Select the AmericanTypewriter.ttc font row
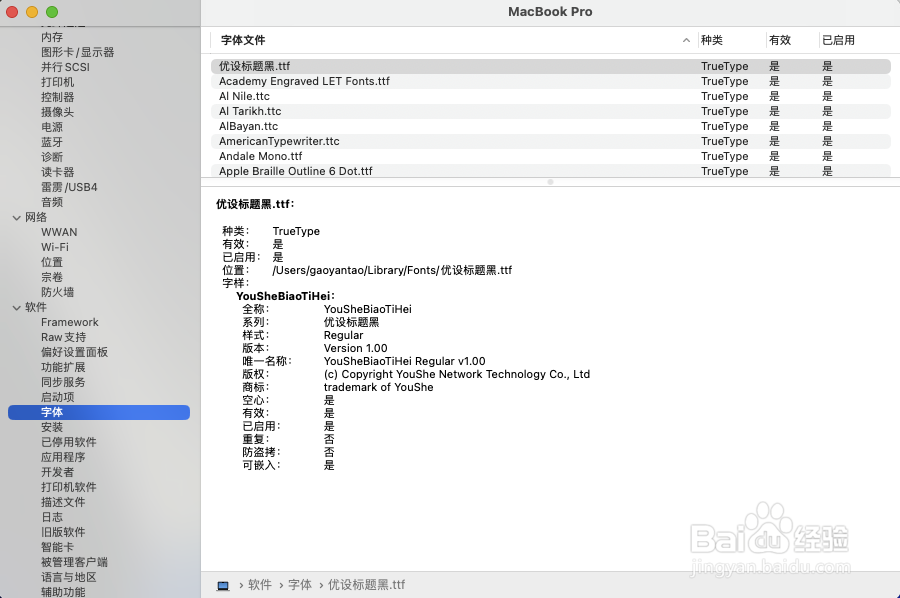900x598 pixels. [550, 141]
